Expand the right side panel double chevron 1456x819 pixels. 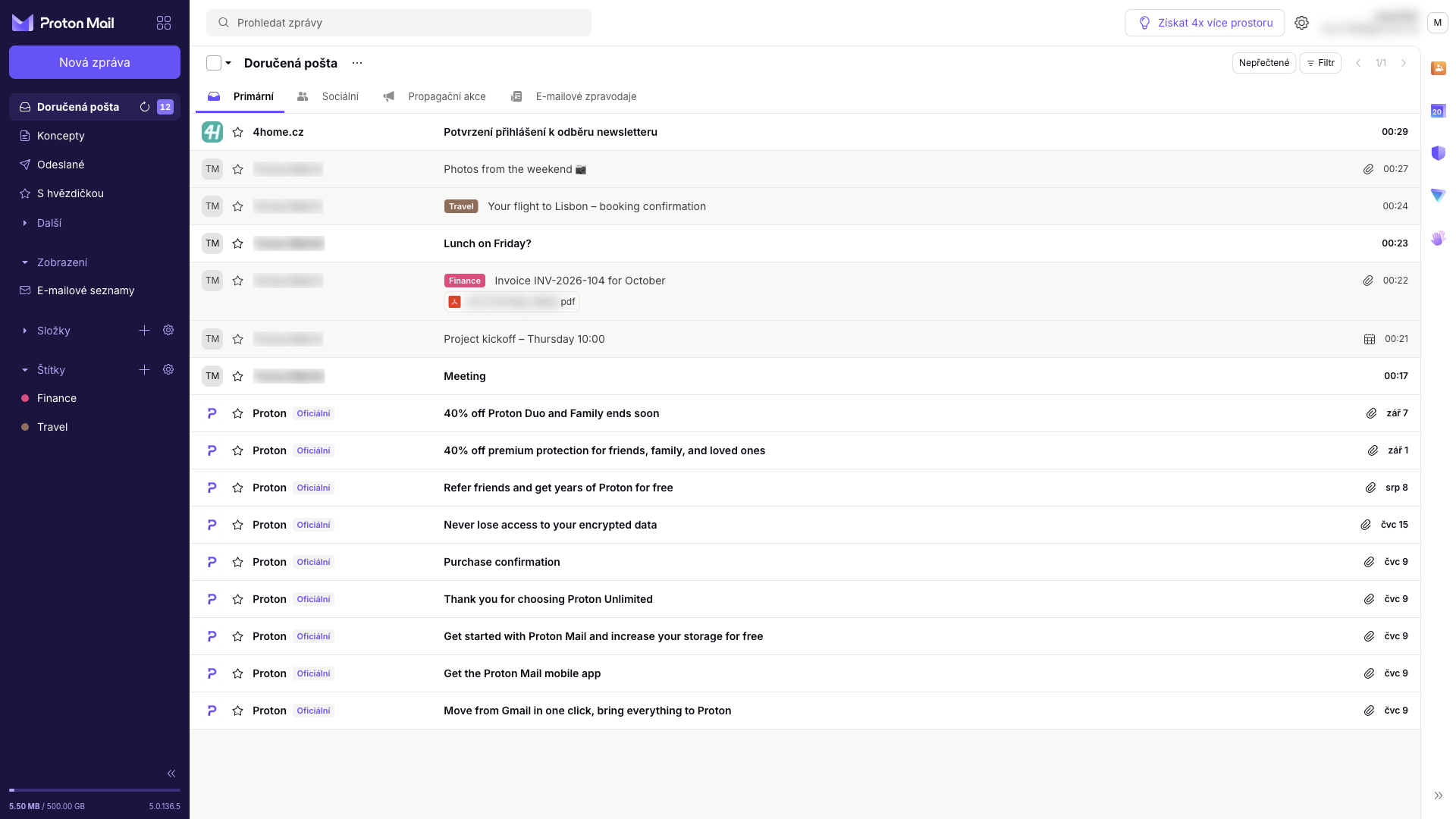[x=1438, y=795]
